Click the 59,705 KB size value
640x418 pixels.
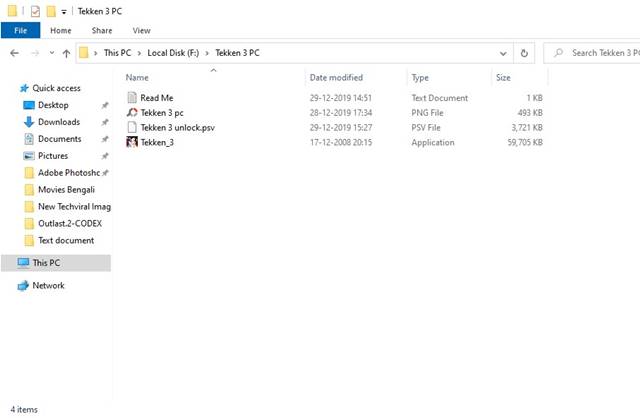click(525, 142)
